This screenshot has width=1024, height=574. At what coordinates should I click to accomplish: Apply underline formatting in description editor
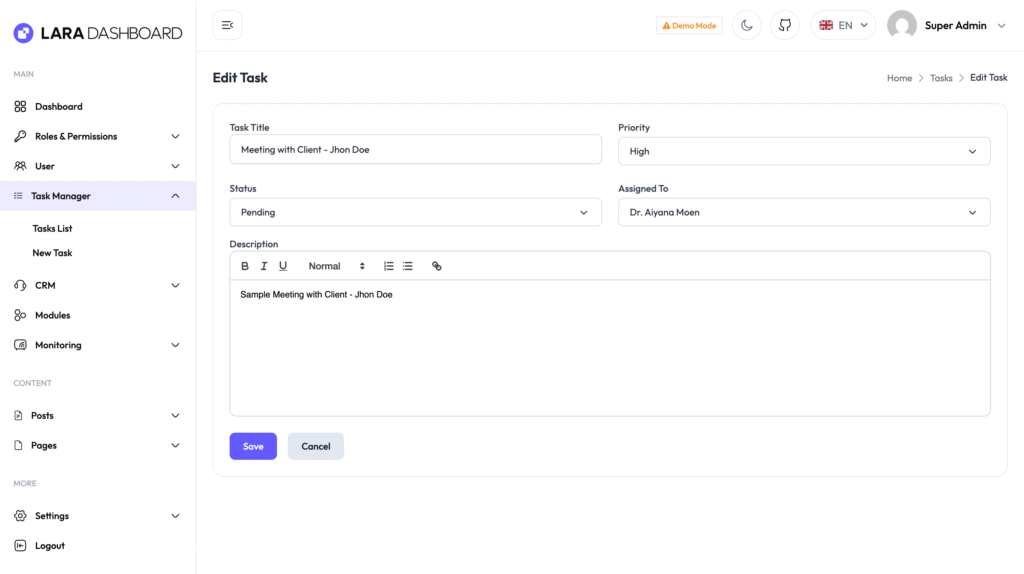point(283,266)
